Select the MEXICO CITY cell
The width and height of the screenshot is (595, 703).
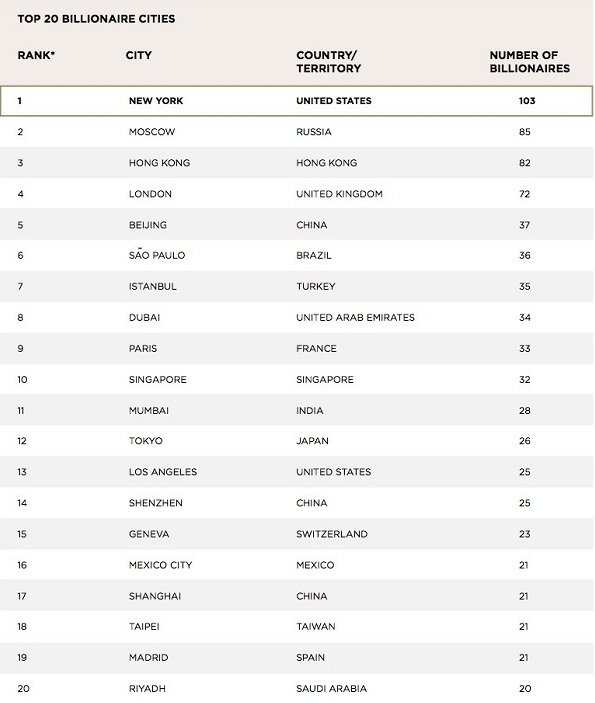point(160,565)
